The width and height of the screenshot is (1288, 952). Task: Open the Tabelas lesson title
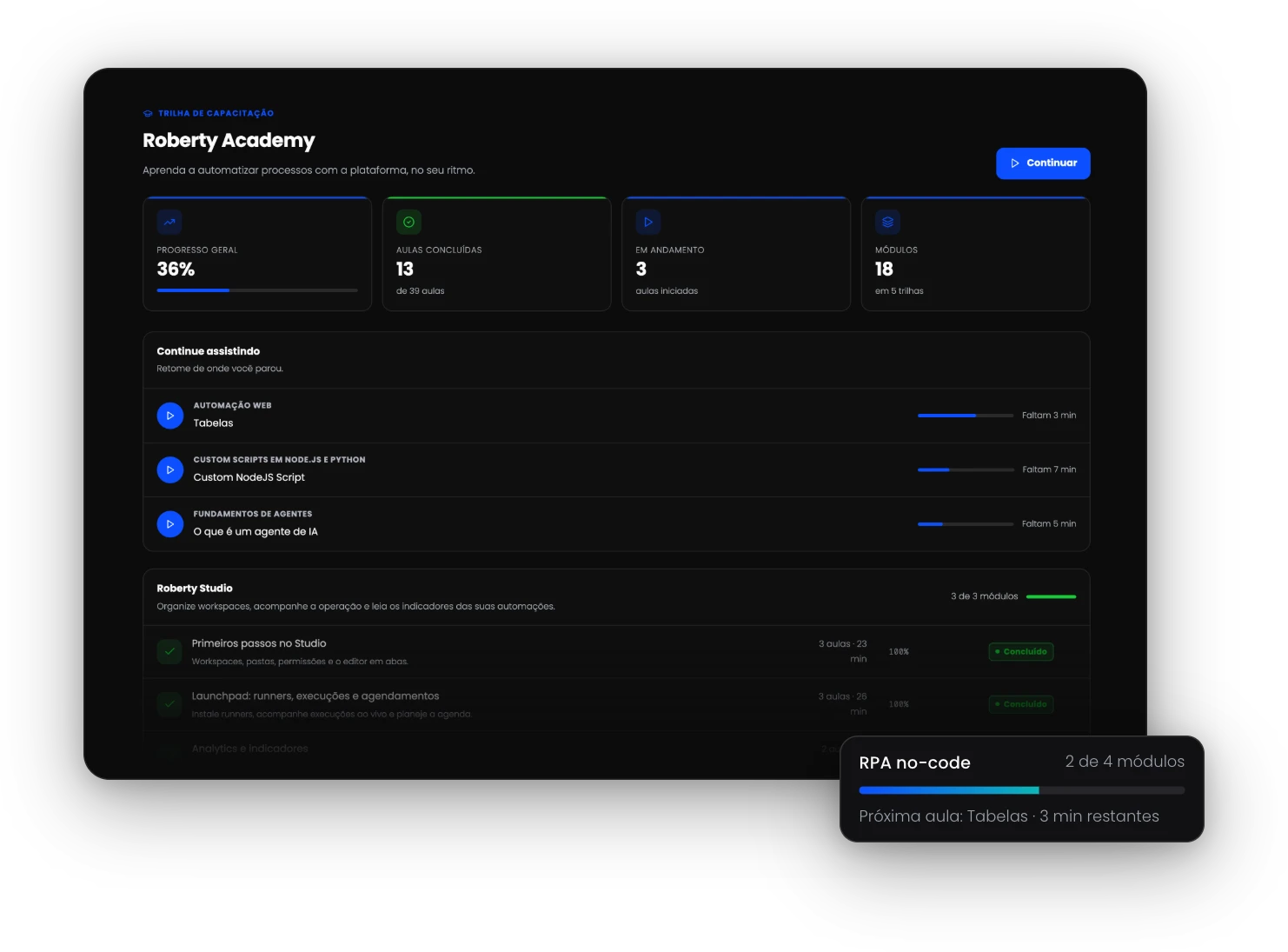pyautogui.click(x=214, y=423)
